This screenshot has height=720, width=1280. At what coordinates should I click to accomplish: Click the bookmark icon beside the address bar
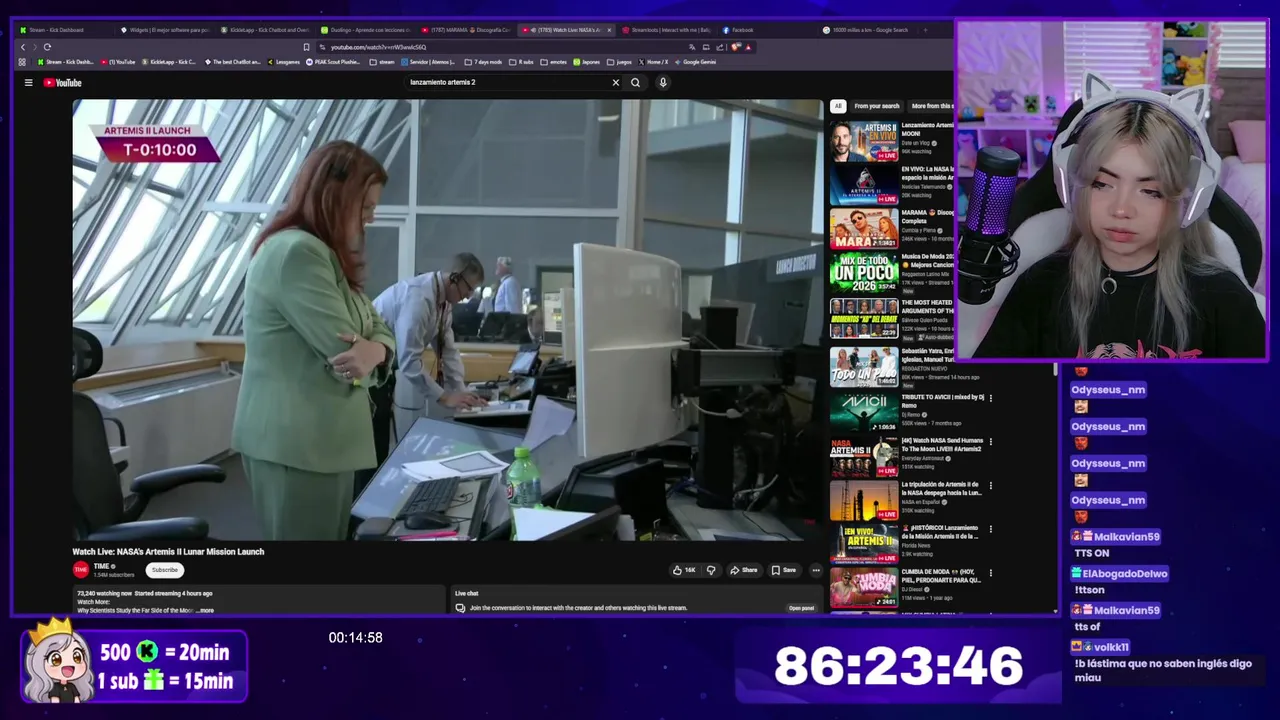[x=306, y=47]
